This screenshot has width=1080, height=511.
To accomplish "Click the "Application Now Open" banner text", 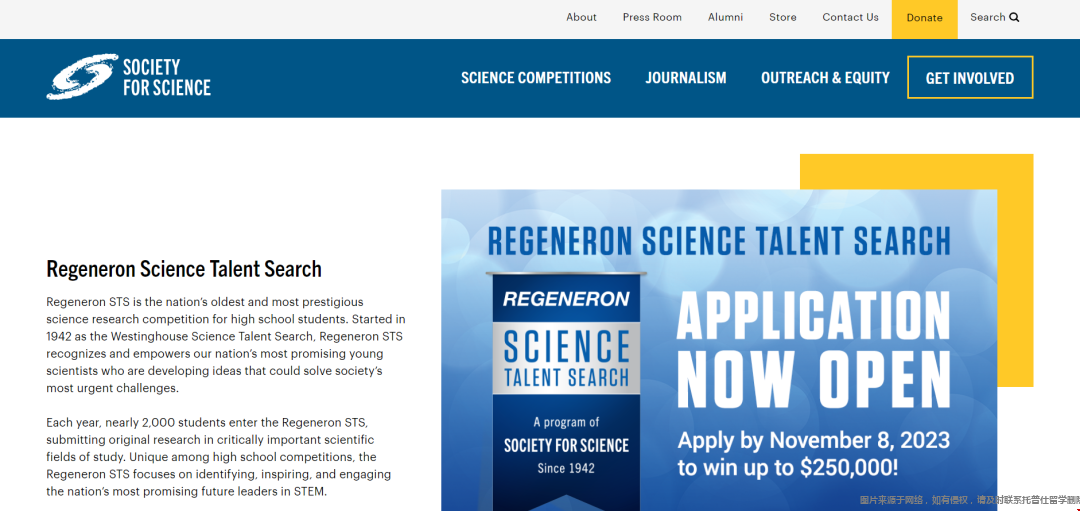I will 813,350.
